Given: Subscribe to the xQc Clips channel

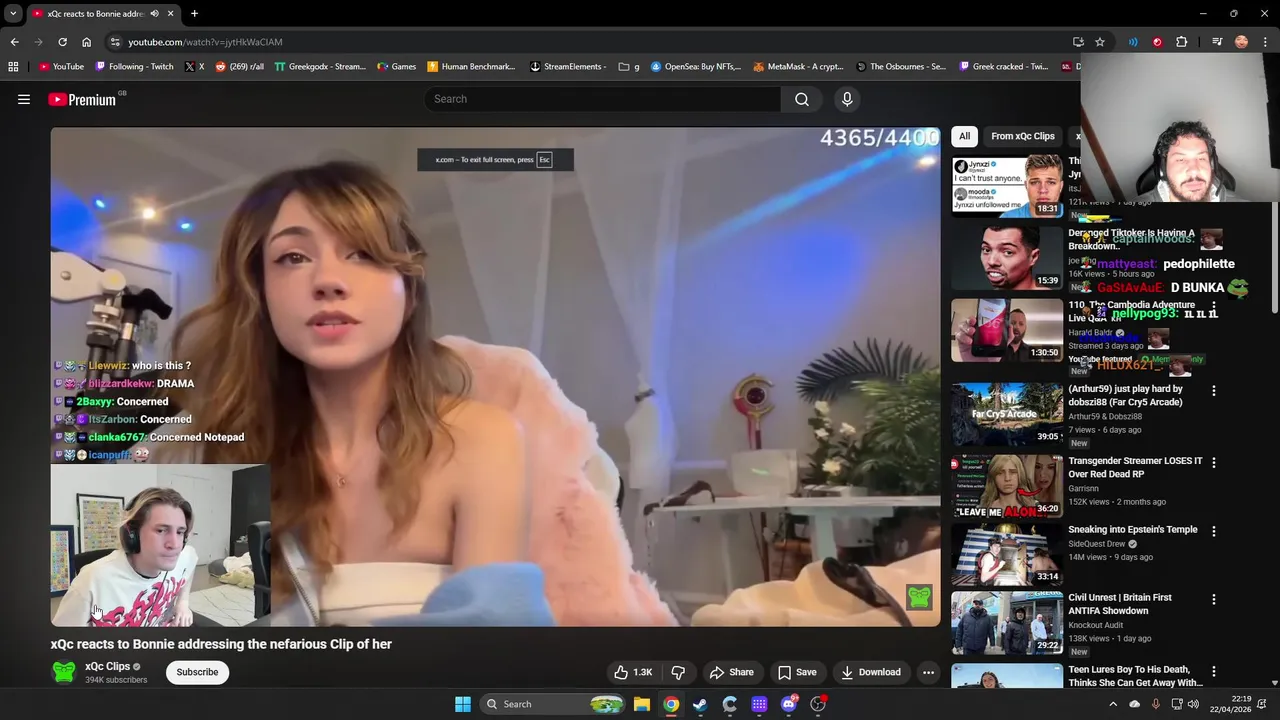Looking at the screenshot, I should [197, 672].
